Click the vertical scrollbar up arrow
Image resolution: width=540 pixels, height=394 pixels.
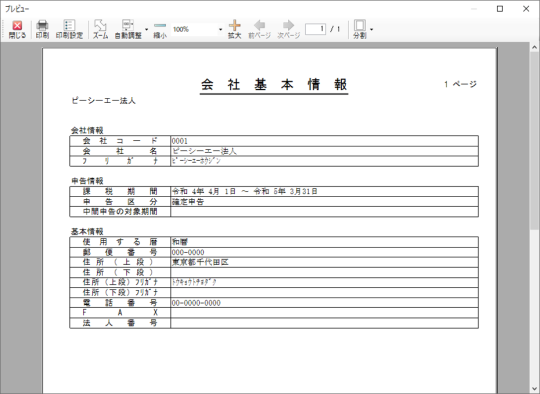coord(534,47)
